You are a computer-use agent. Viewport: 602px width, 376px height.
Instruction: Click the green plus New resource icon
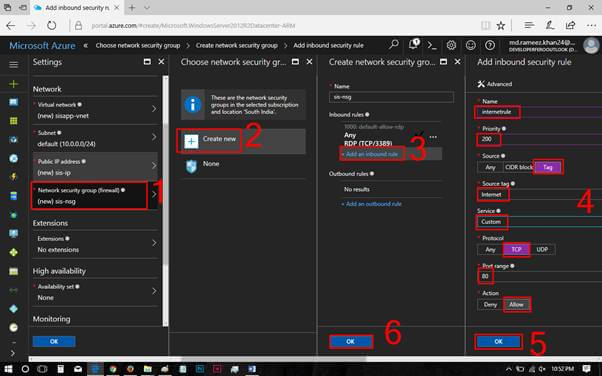click(13, 84)
